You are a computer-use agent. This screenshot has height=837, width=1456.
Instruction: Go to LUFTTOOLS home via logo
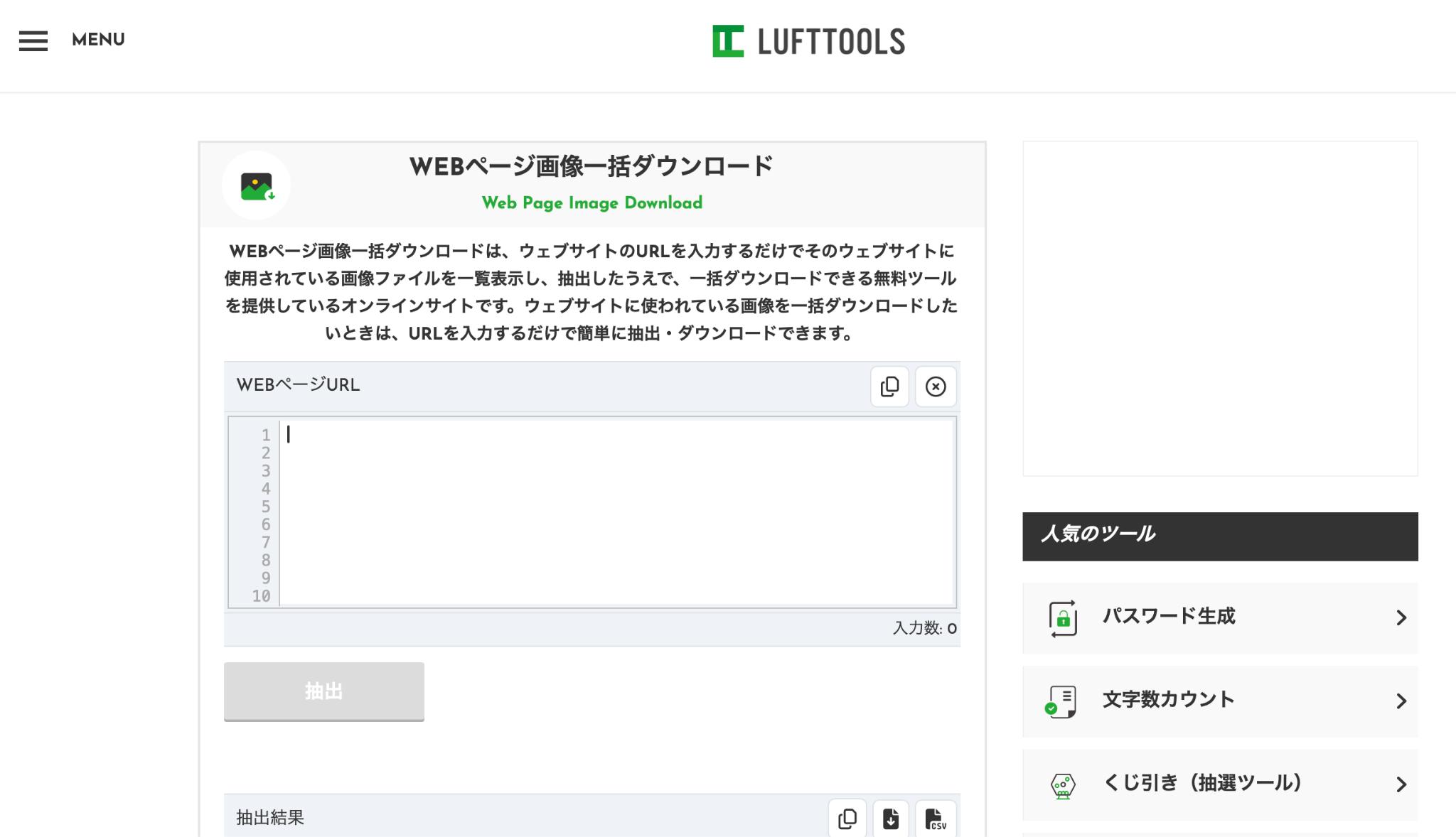(808, 41)
